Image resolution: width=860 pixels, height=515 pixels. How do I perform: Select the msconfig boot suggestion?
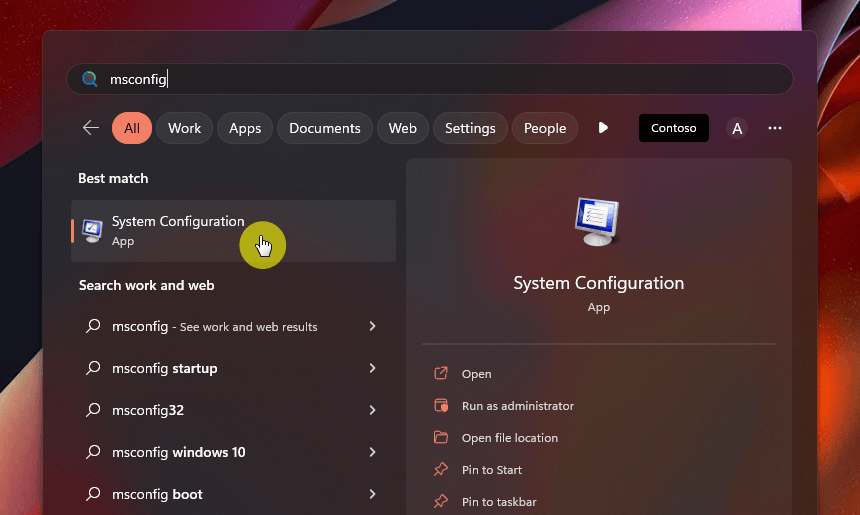tap(233, 494)
